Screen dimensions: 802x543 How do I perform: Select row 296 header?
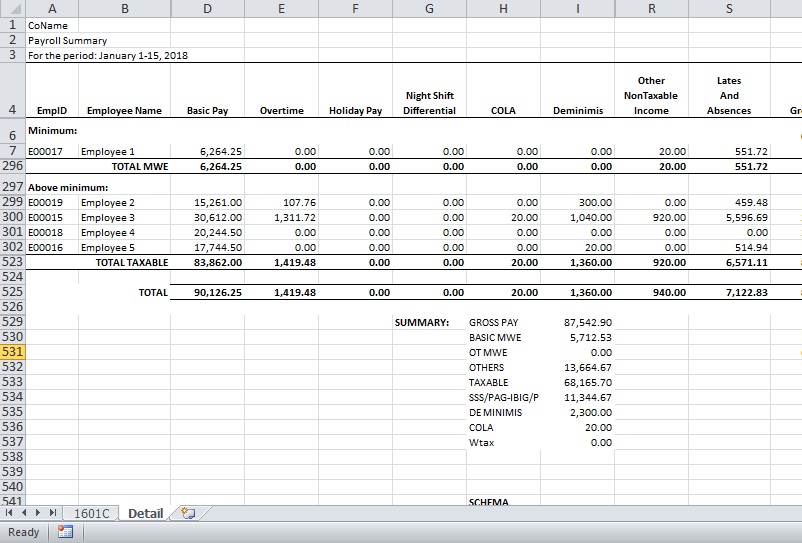(x=13, y=166)
